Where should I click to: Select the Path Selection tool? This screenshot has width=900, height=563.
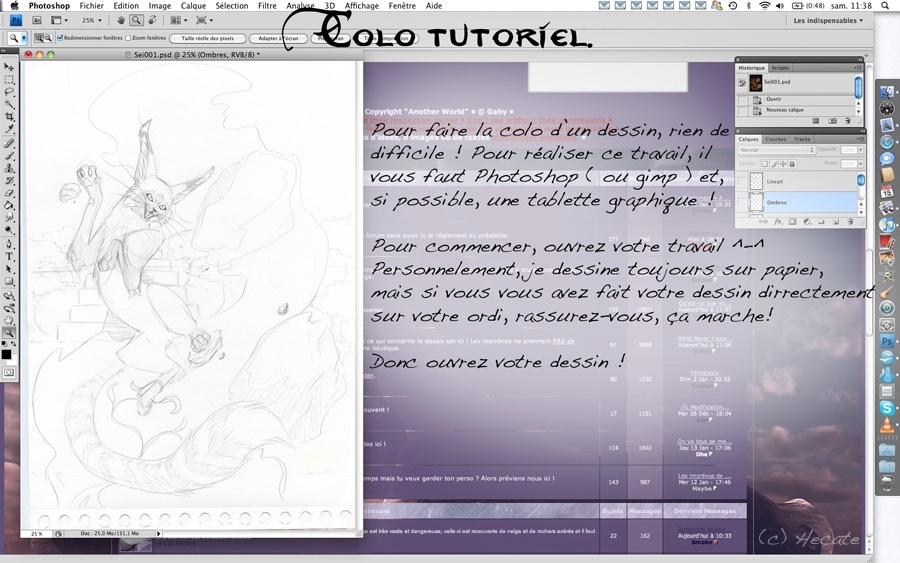click(9, 269)
